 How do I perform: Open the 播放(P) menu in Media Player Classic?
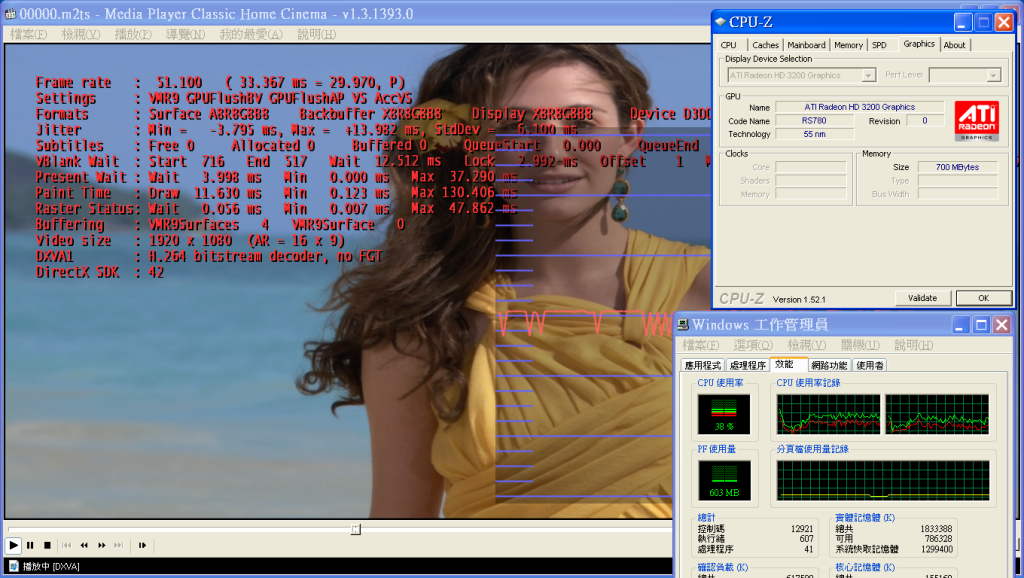133,34
